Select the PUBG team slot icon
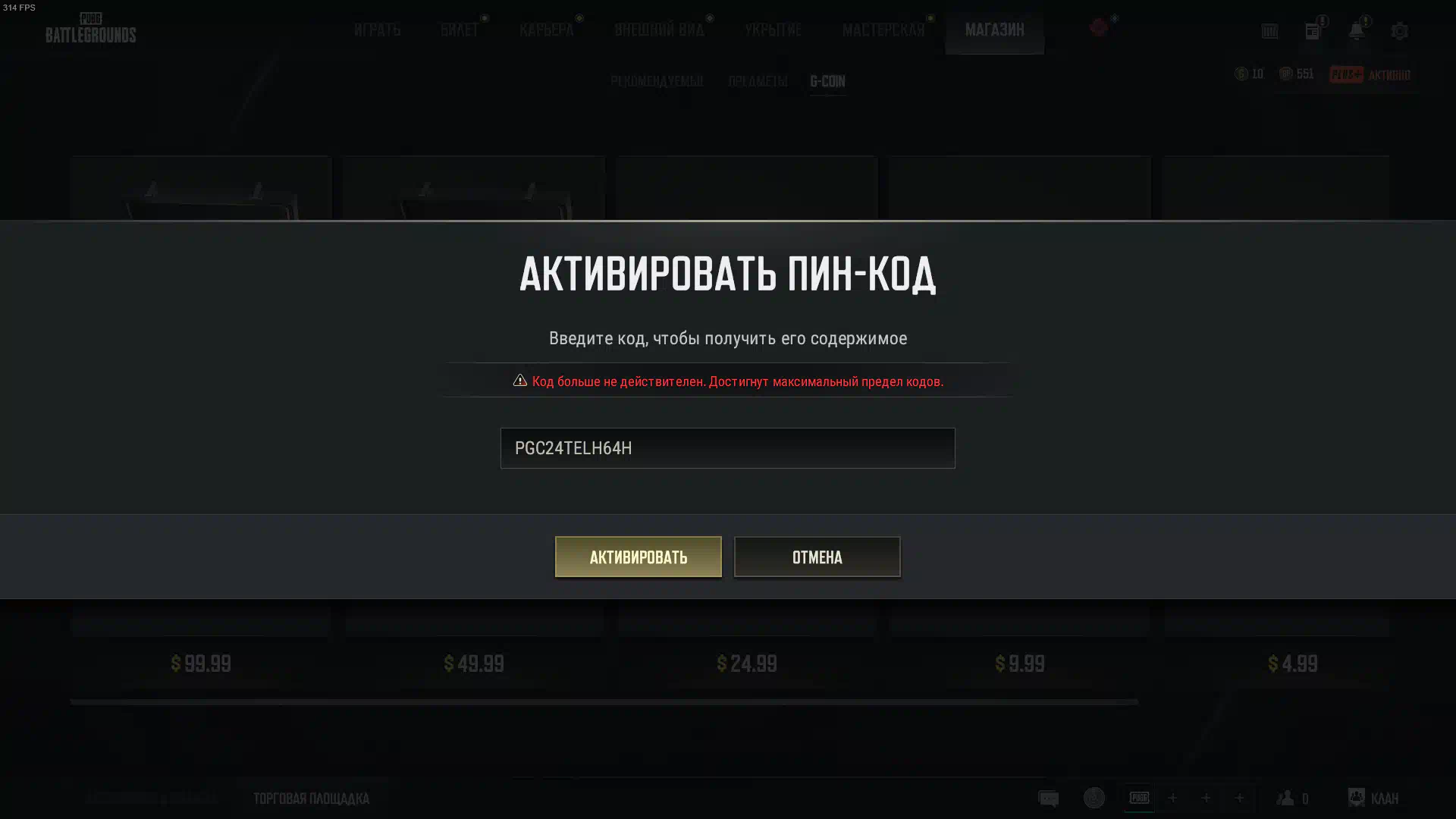1456x819 pixels. 1139,798
